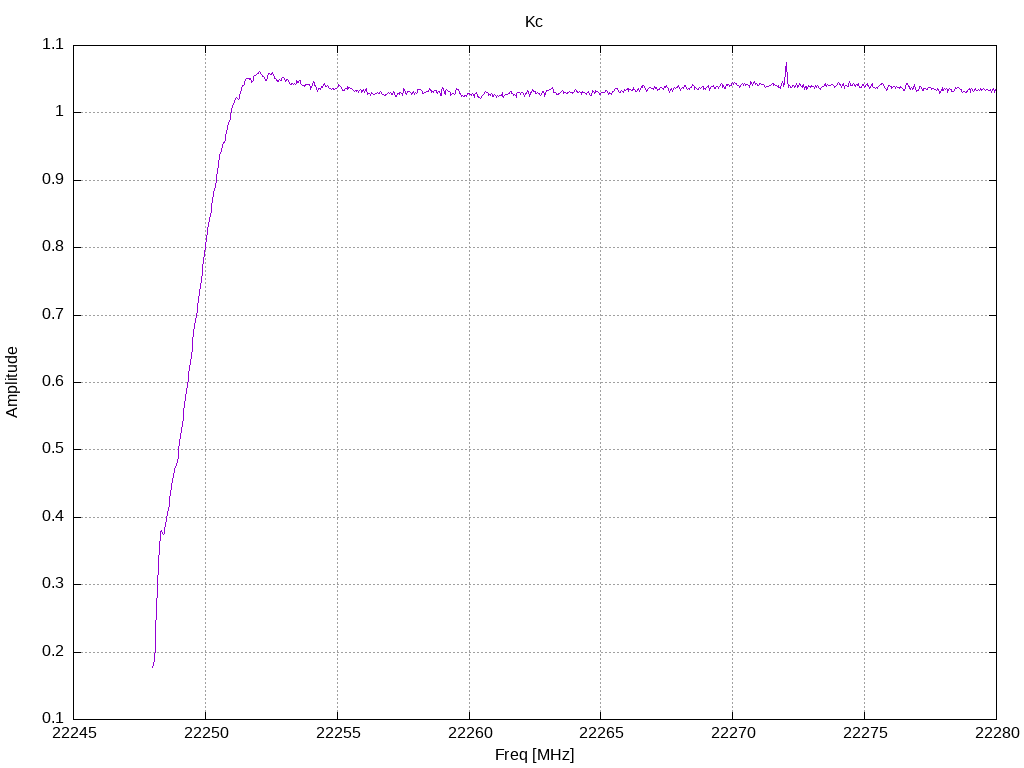Click the y-axis tick label 0.1
1024x768 pixels.
pos(53,718)
